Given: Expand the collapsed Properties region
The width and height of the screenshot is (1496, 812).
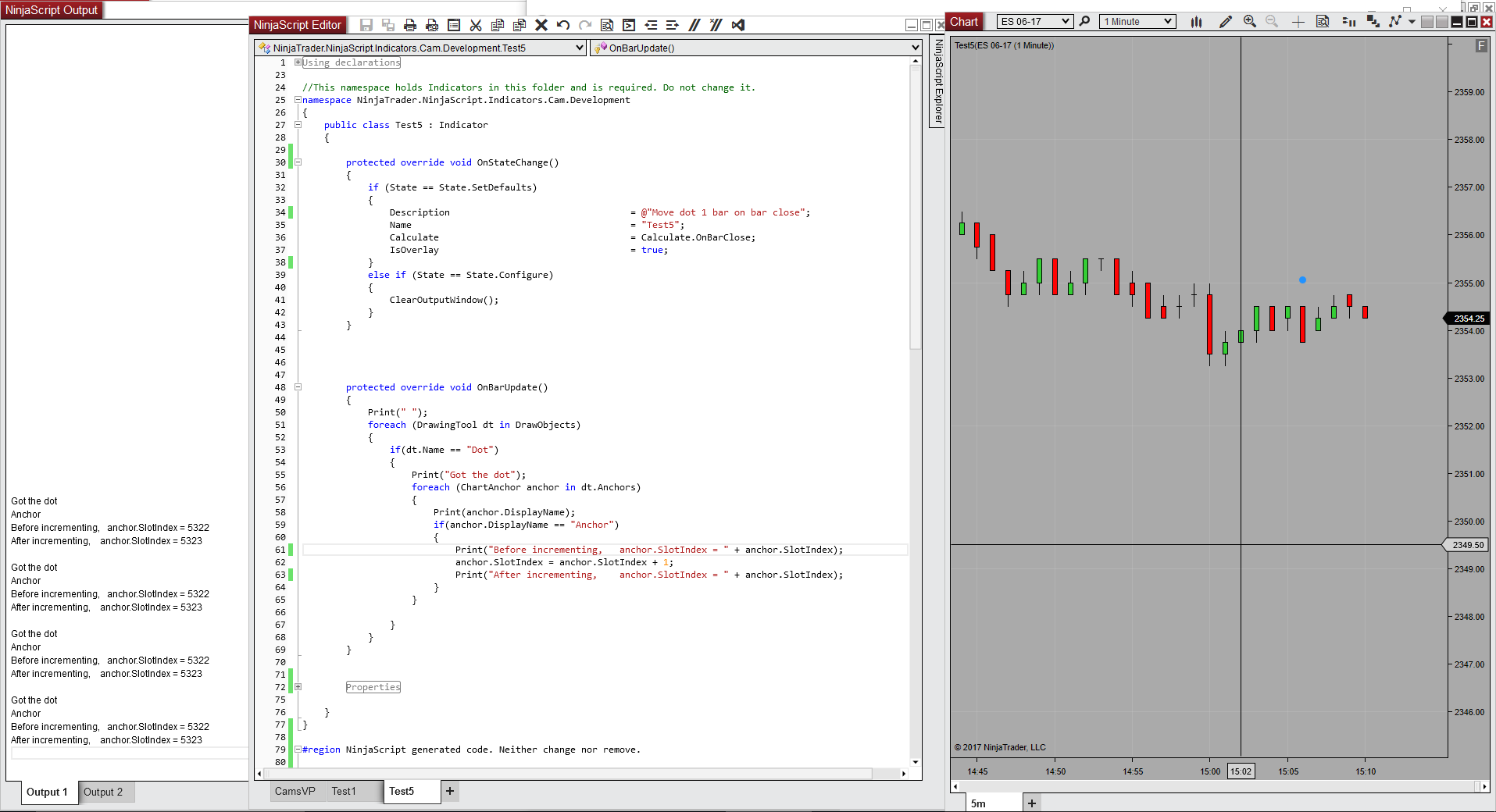Looking at the screenshot, I should pyautogui.click(x=298, y=687).
